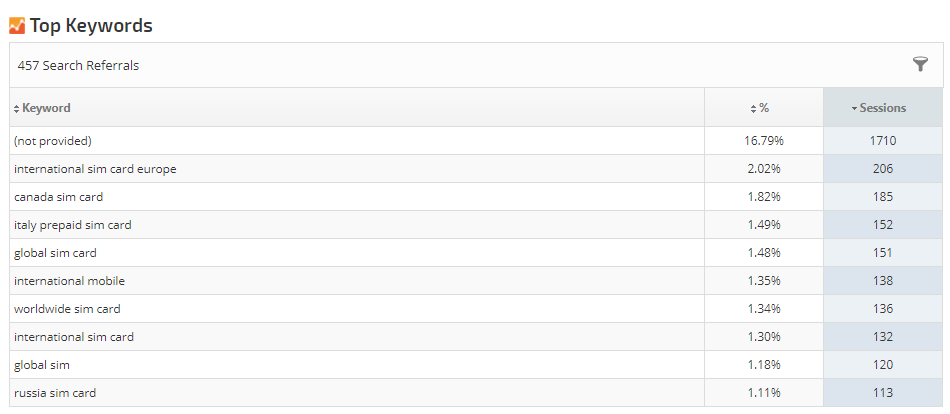Click 'canada sim card' keyword
The width and height of the screenshot is (950, 414).
pyautogui.click(x=58, y=197)
